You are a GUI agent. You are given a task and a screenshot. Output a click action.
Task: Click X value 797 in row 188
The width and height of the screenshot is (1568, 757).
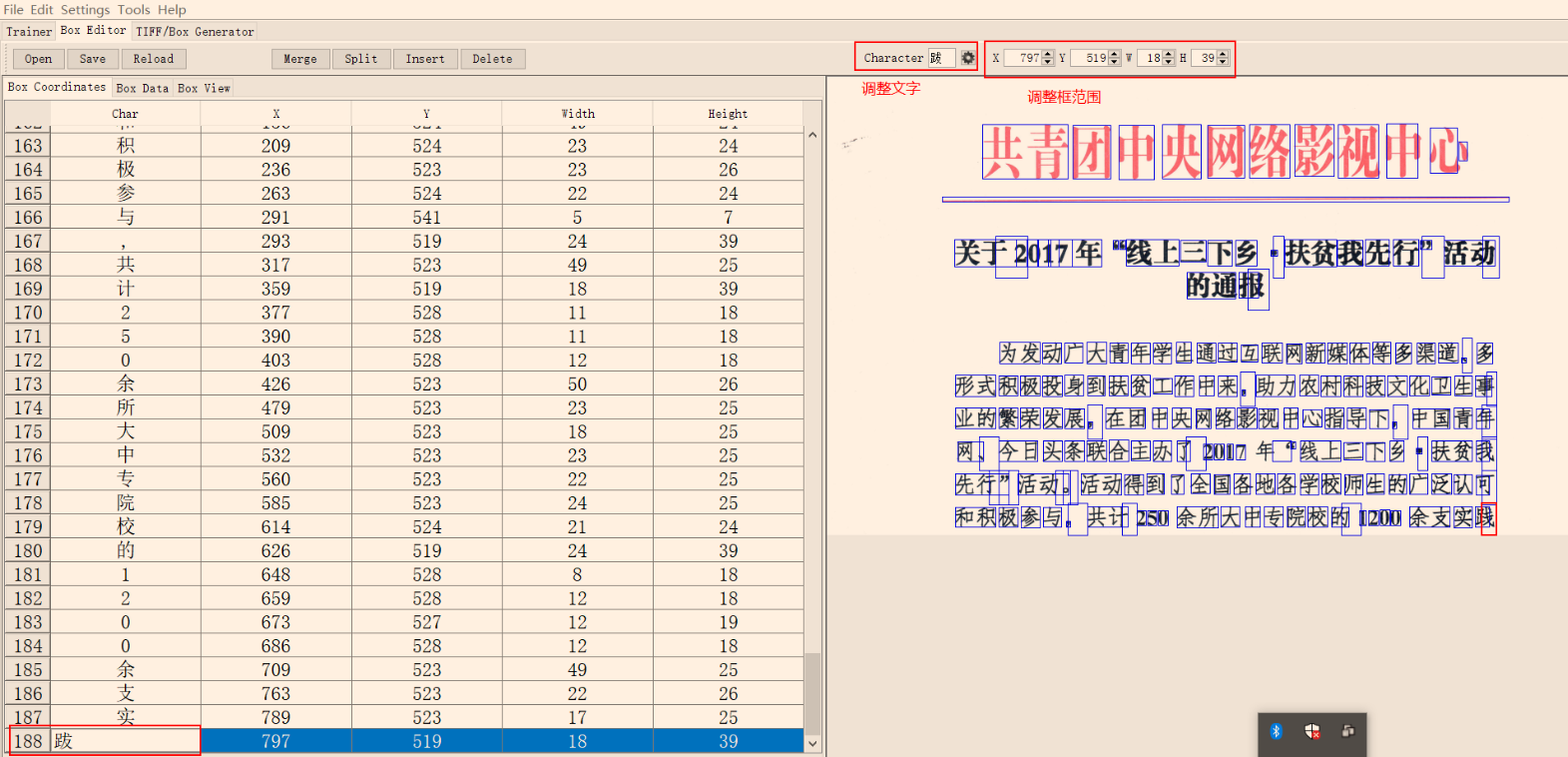pyautogui.click(x=276, y=741)
